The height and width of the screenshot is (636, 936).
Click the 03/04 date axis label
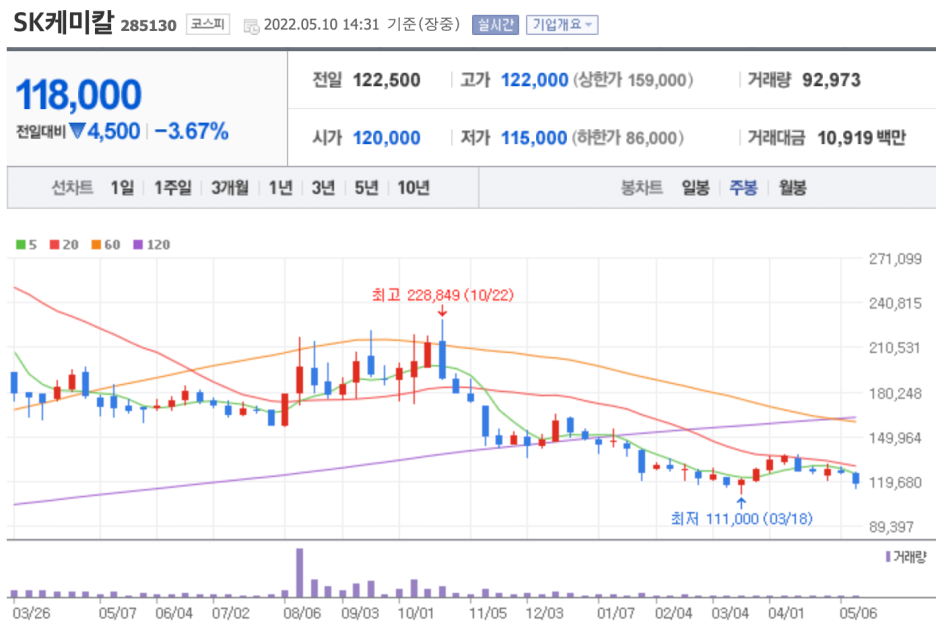730,613
